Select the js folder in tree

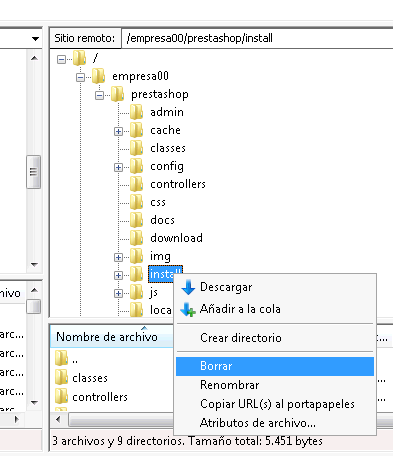coord(154,293)
